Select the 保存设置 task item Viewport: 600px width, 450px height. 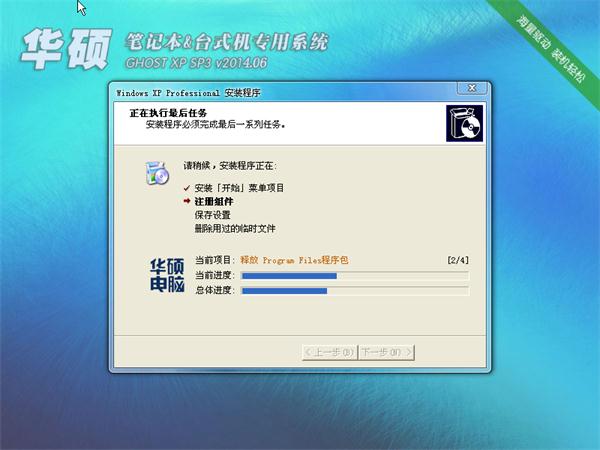coord(212,214)
